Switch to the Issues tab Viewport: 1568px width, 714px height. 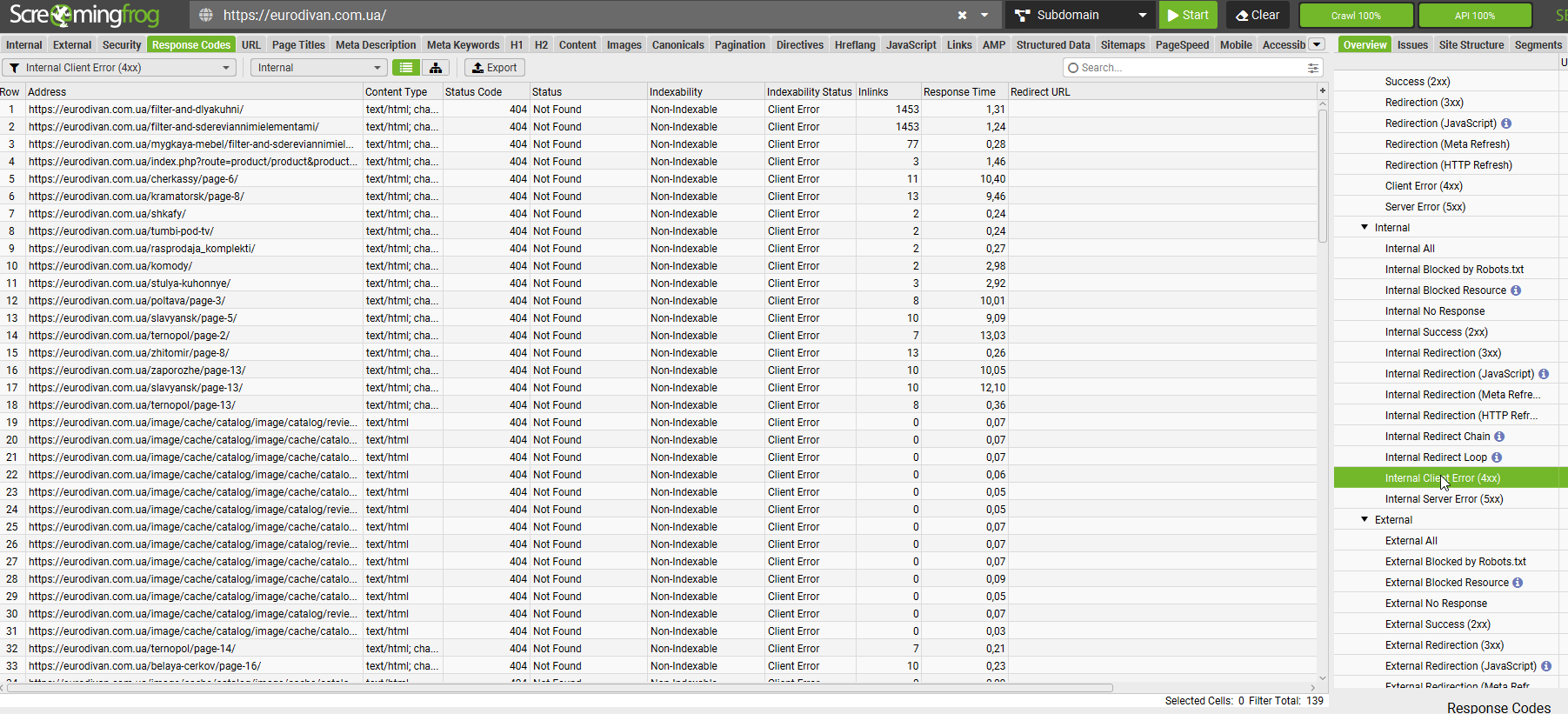(1412, 45)
